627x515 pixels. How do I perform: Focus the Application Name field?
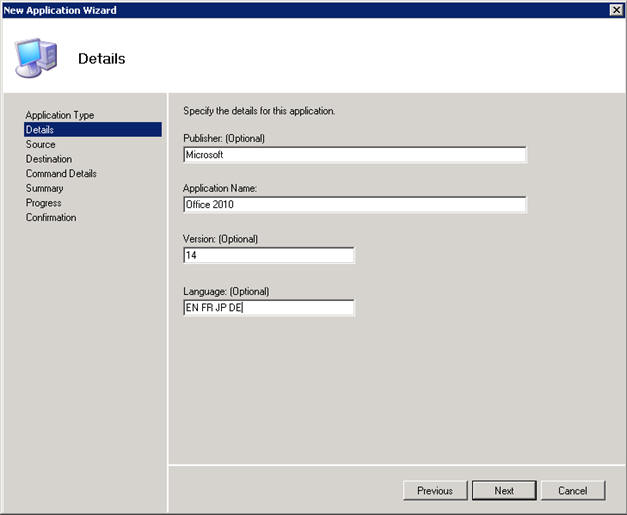pos(355,204)
